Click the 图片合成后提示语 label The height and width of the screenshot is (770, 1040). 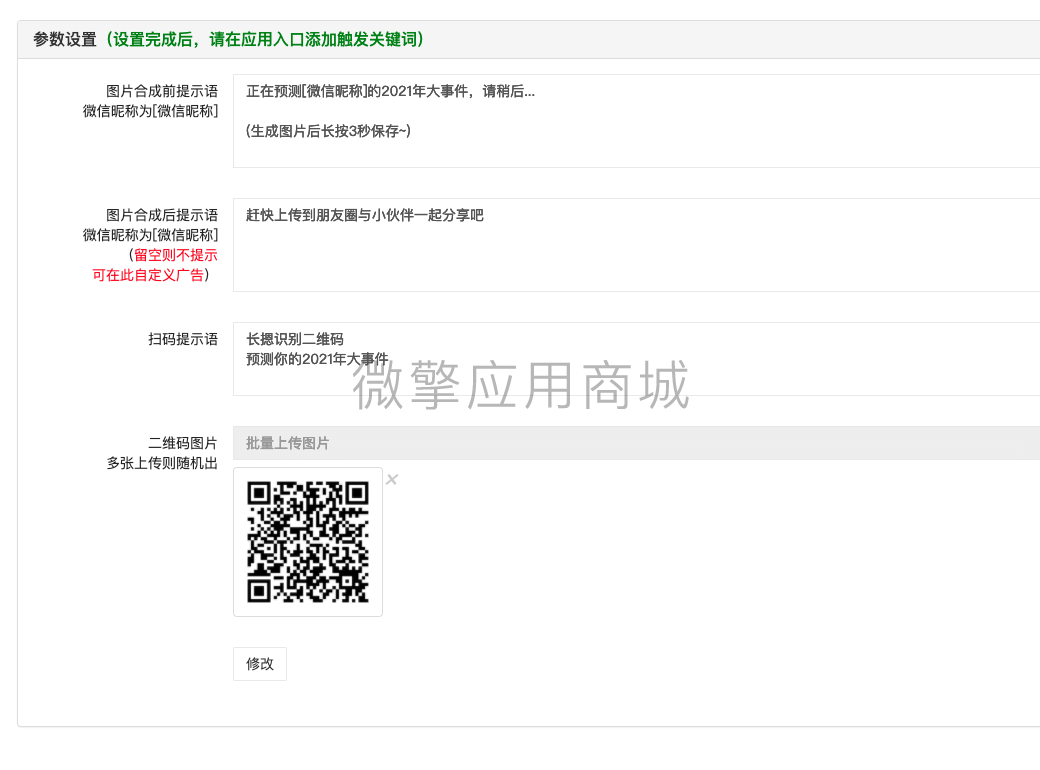(162, 215)
